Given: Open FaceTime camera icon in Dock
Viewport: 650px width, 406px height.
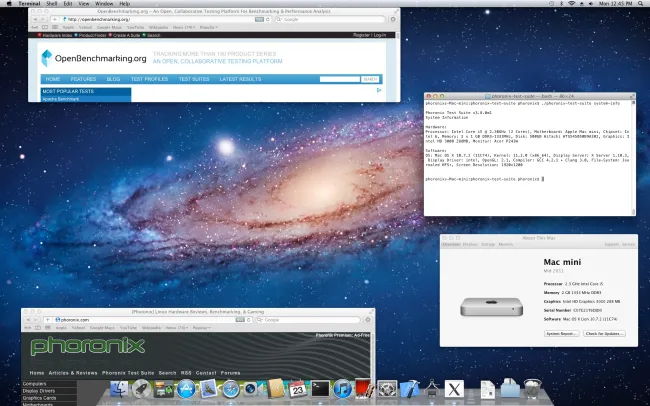Looking at the screenshot, I should 253,389.
